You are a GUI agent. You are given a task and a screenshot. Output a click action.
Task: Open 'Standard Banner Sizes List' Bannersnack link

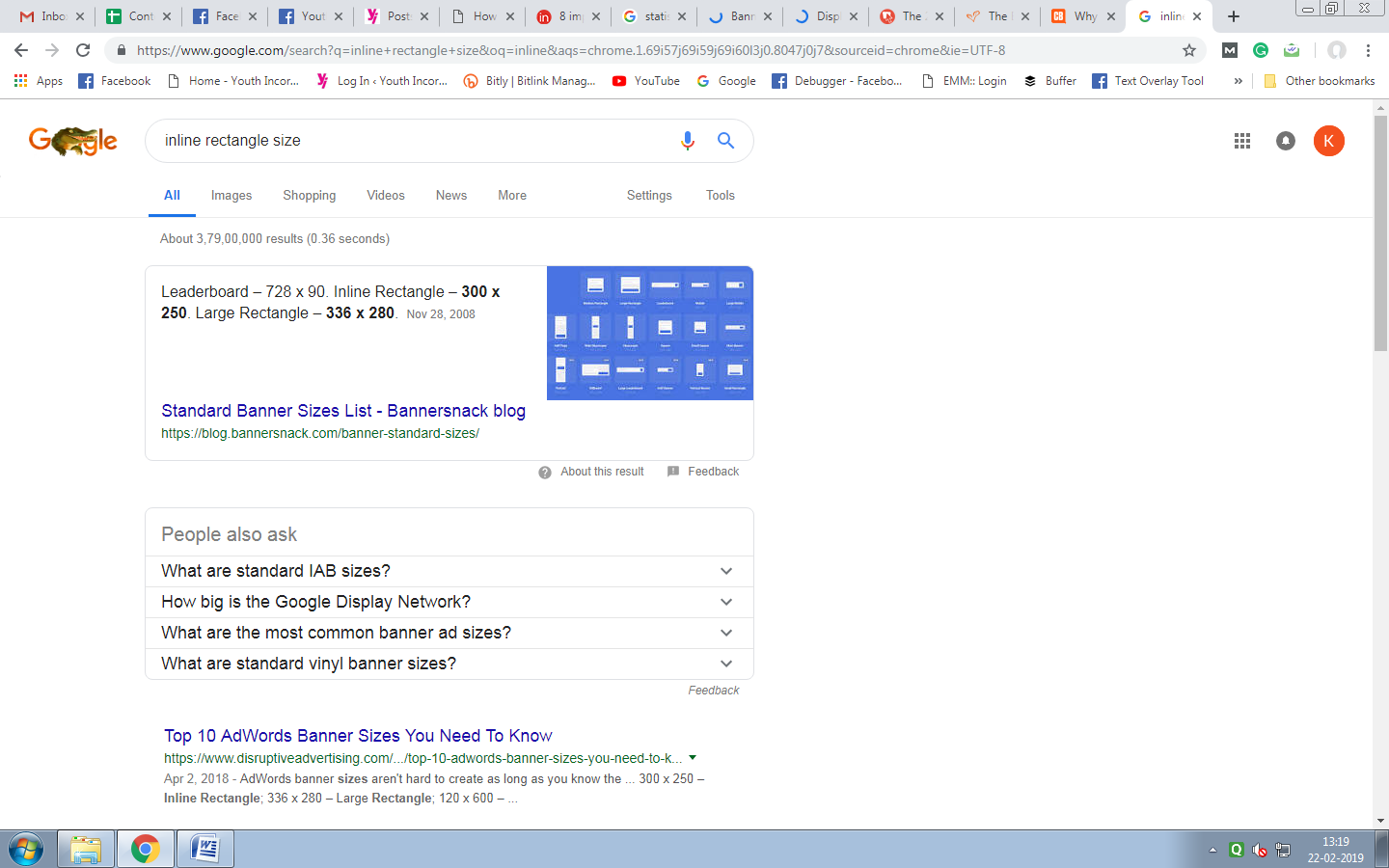click(342, 411)
